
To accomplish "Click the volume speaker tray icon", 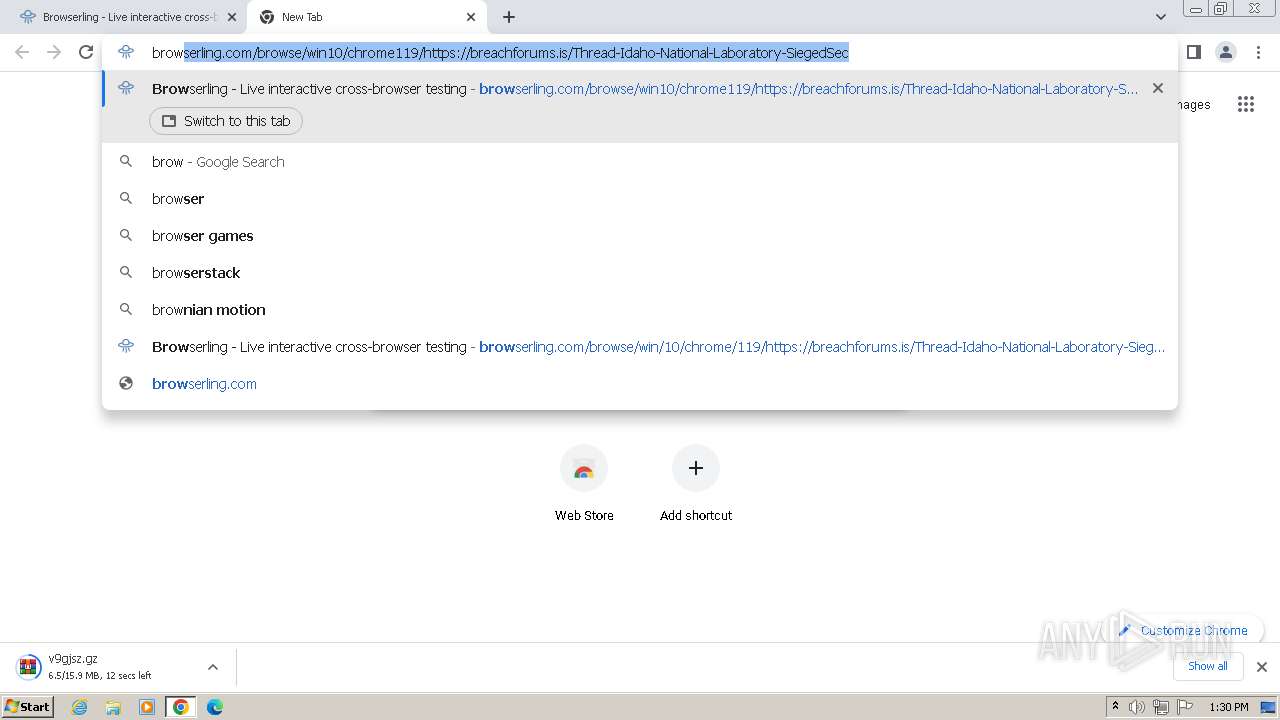I will 1137,707.
